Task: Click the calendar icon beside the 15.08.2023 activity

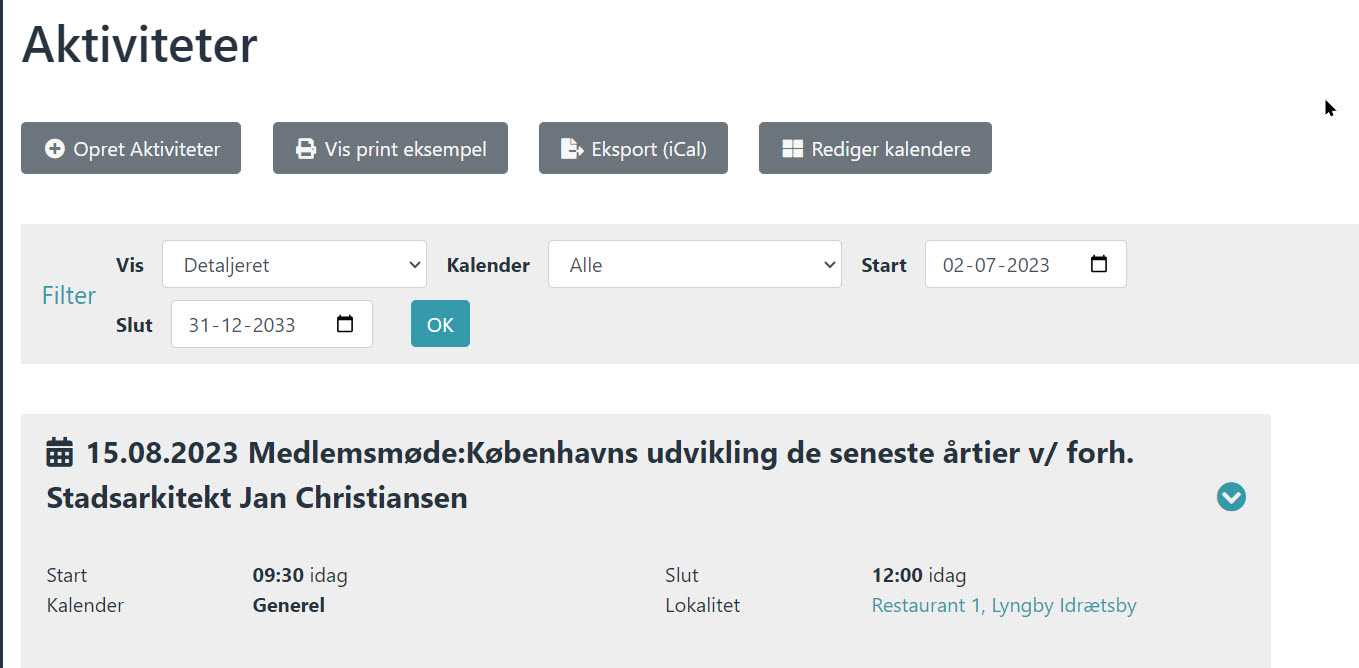Action: pyautogui.click(x=60, y=453)
